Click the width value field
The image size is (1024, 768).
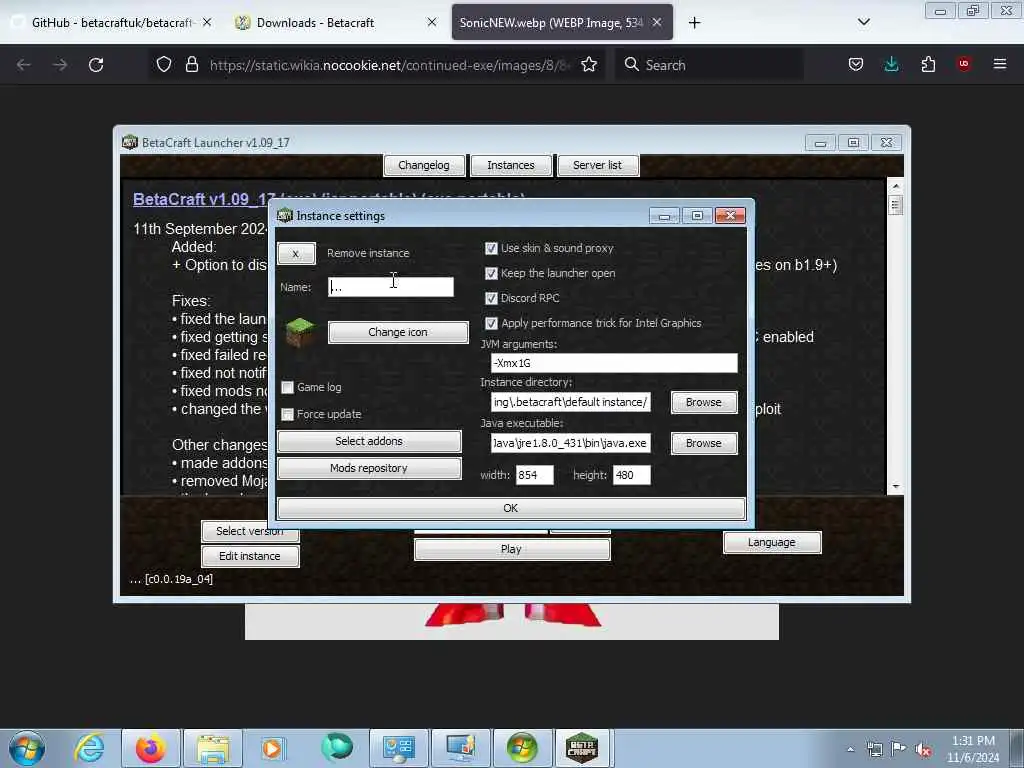pos(534,475)
